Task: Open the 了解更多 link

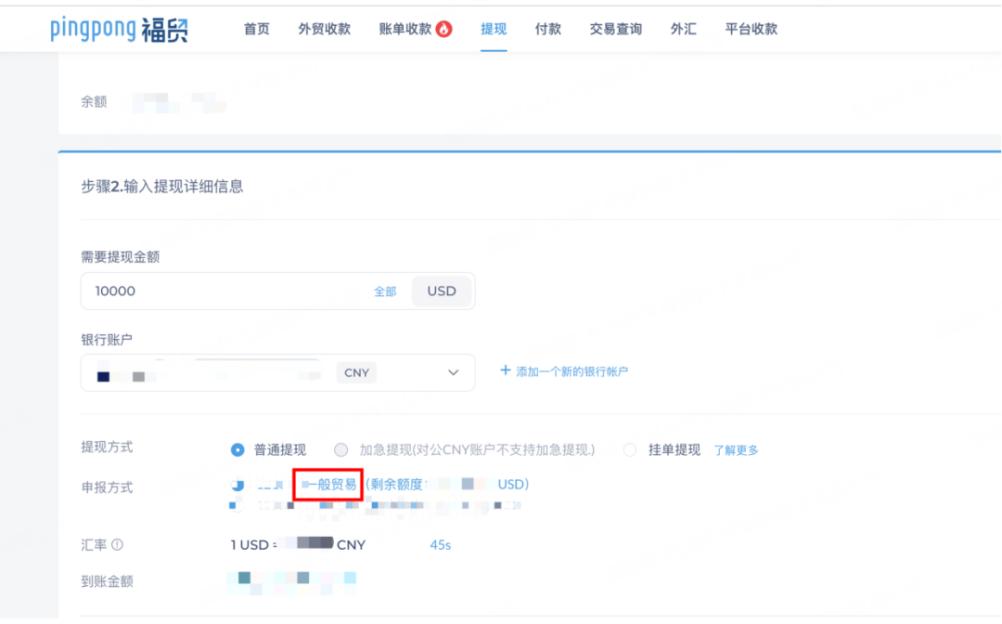Action: pyautogui.click(x=736, y=451)
